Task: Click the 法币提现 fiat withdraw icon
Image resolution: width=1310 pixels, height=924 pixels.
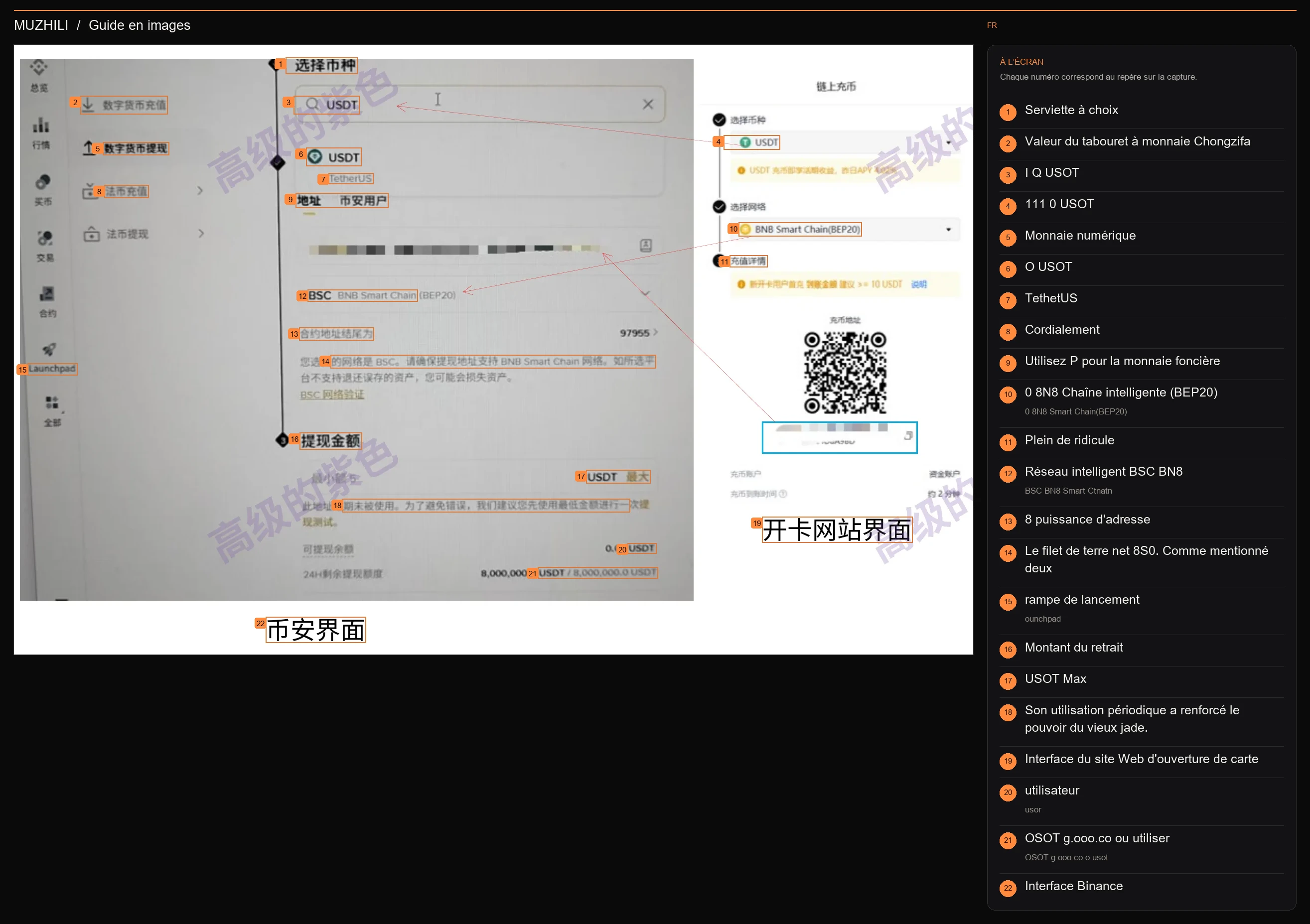Action: click(x=91, y=234)
